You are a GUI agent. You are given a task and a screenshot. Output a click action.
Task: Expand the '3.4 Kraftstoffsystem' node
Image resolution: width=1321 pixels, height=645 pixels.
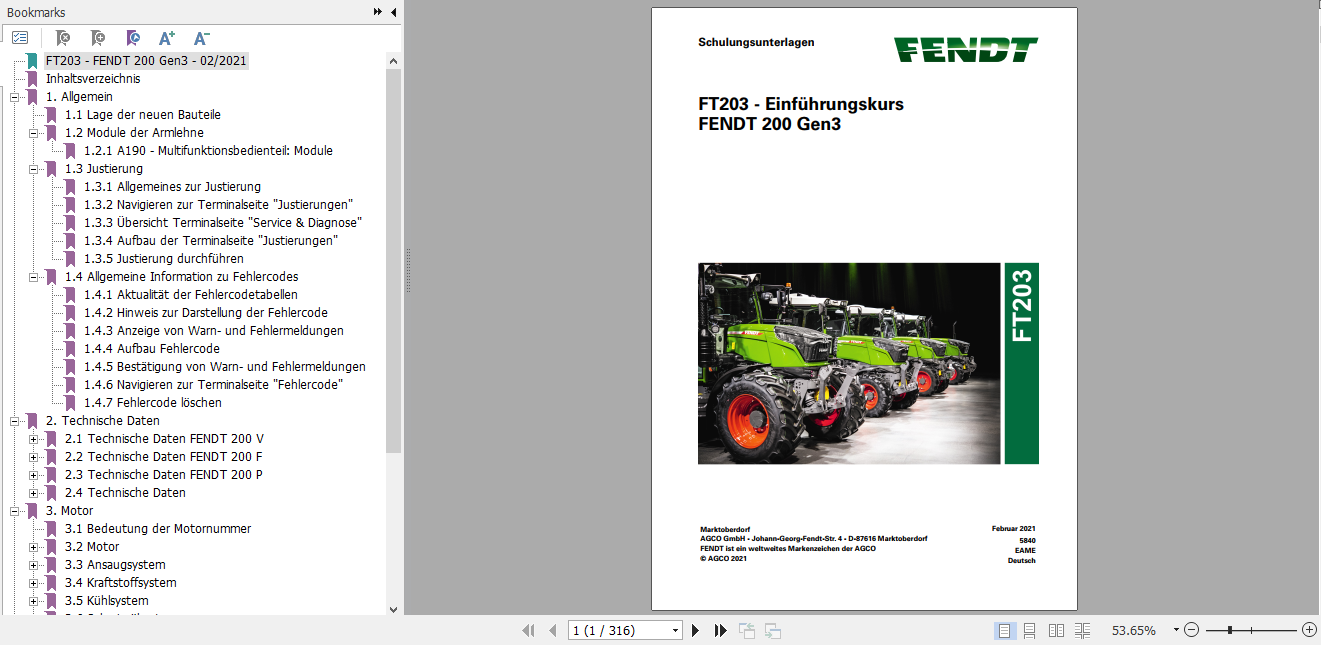[33, 583]
